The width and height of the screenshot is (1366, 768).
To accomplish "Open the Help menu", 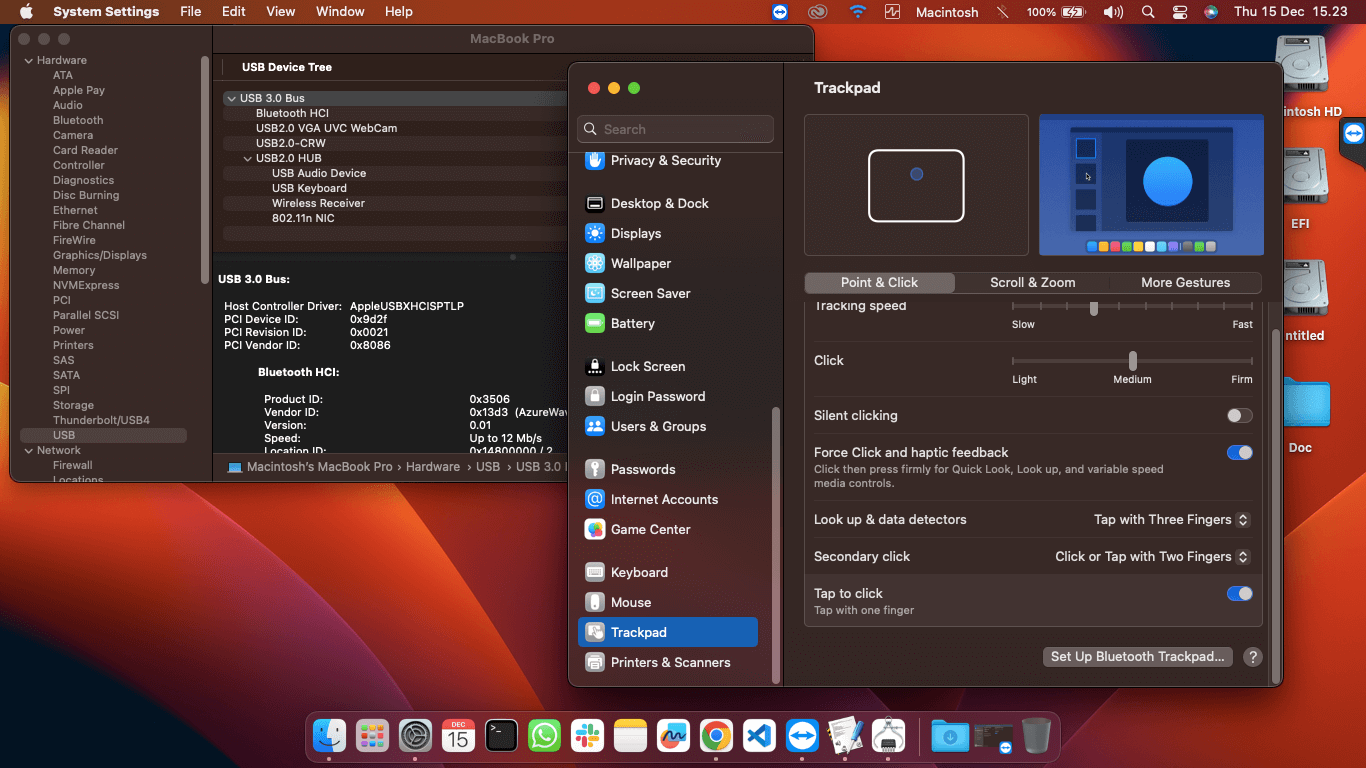I will click(398, 12).
